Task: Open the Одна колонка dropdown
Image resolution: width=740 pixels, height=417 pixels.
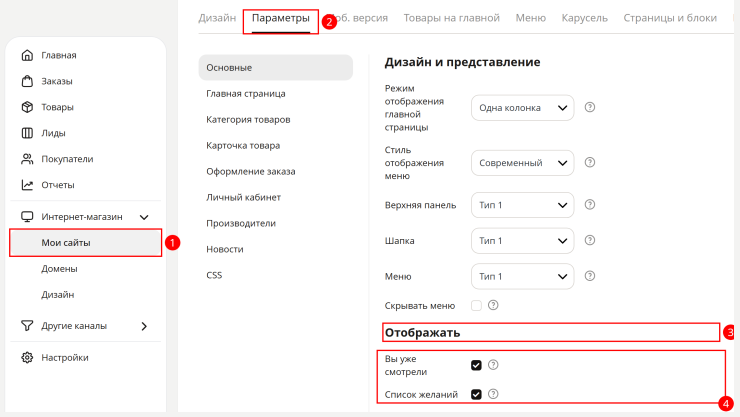Action: [522, 108]
